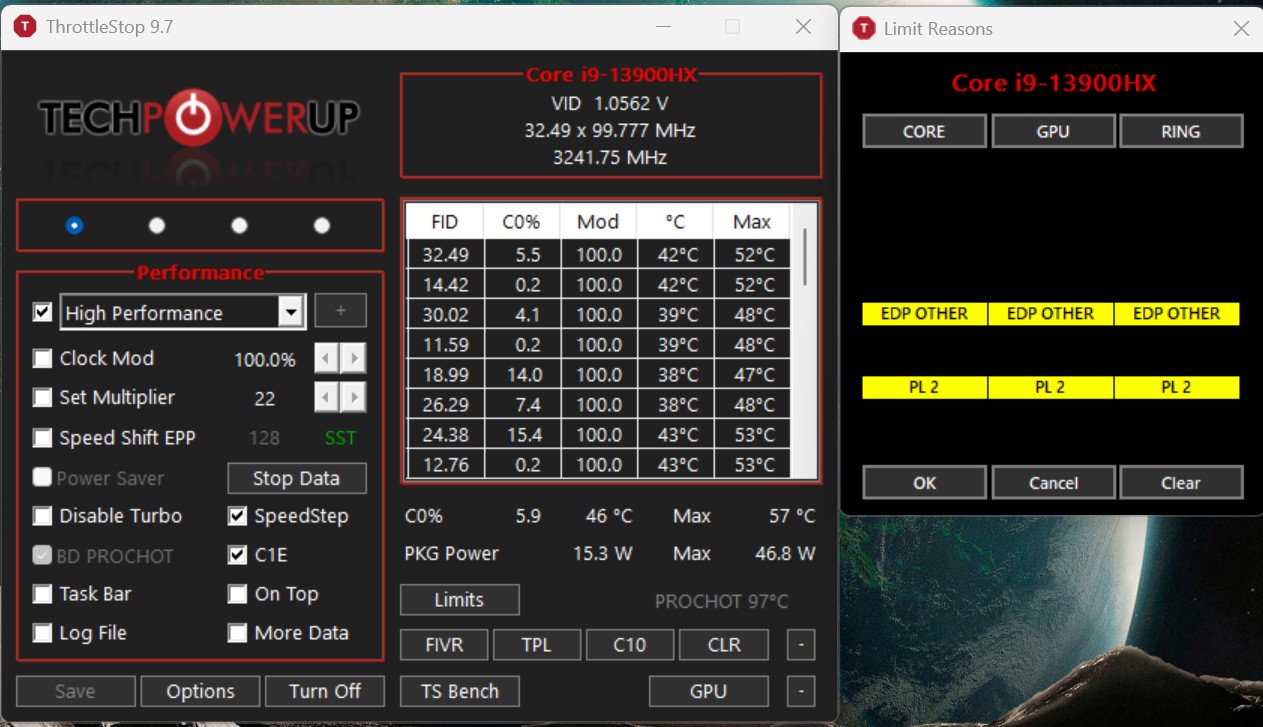Image resolution: width=1263 pixels, height=727 pixels.
Task: Click the minus button next to GPU
Action: click(801, 691)
